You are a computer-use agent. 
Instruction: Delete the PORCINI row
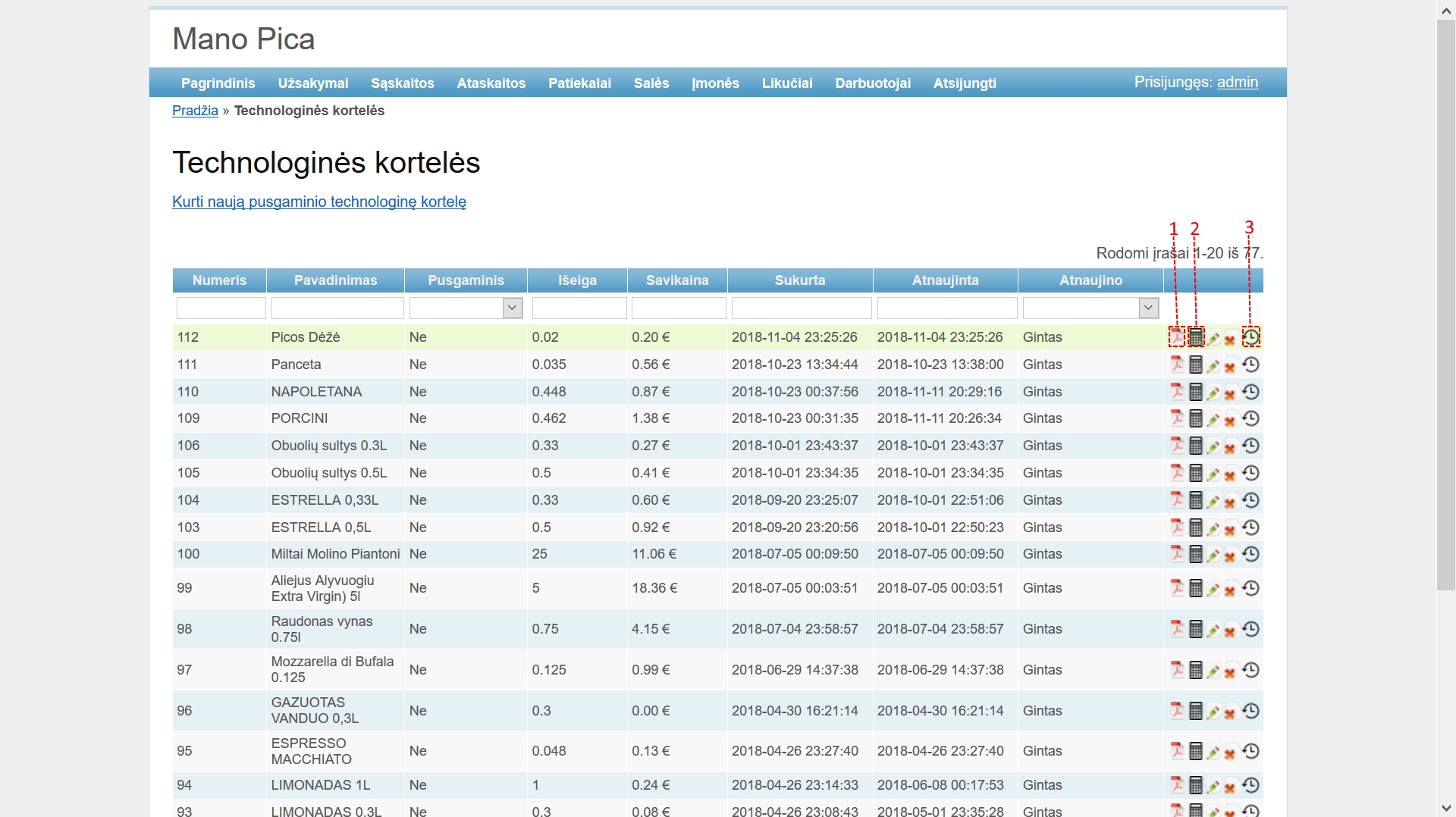(x=1230, y=420)
